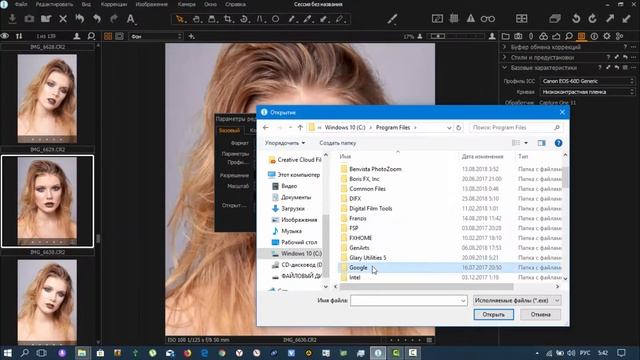Click the X Delete icon in top toolbar

click(x=63, y=19)
